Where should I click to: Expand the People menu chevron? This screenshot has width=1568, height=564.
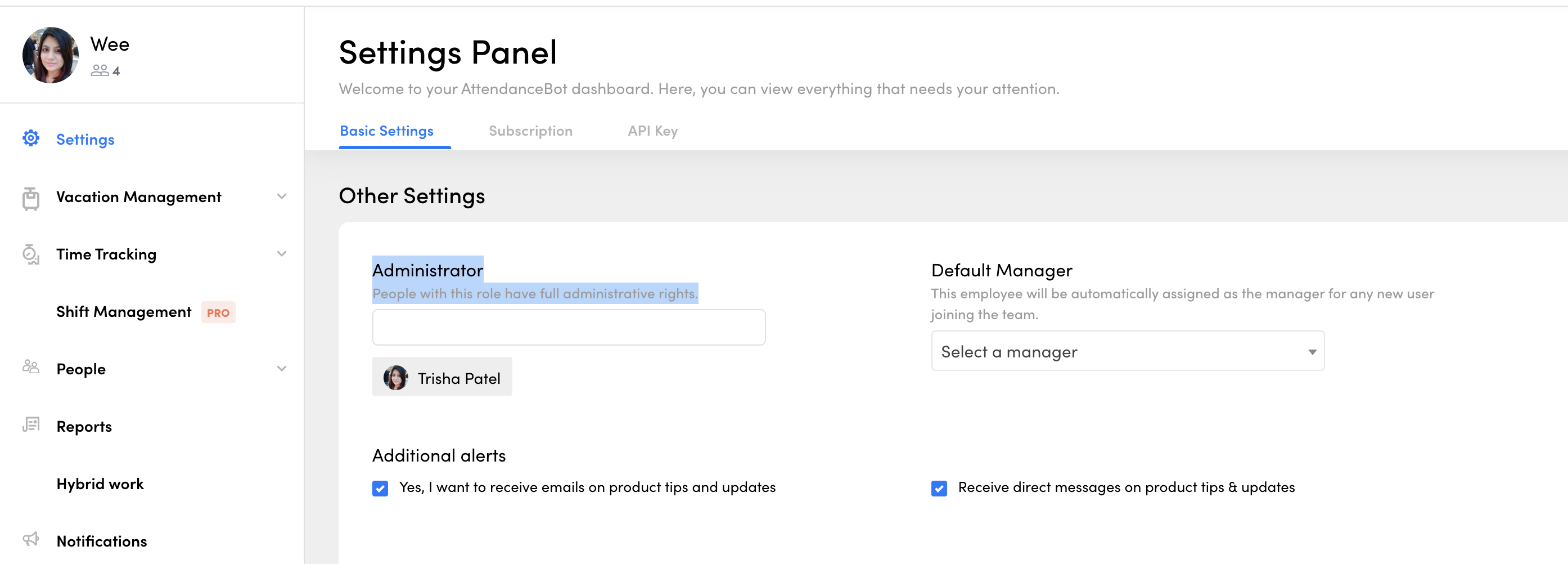click(281, 369)
